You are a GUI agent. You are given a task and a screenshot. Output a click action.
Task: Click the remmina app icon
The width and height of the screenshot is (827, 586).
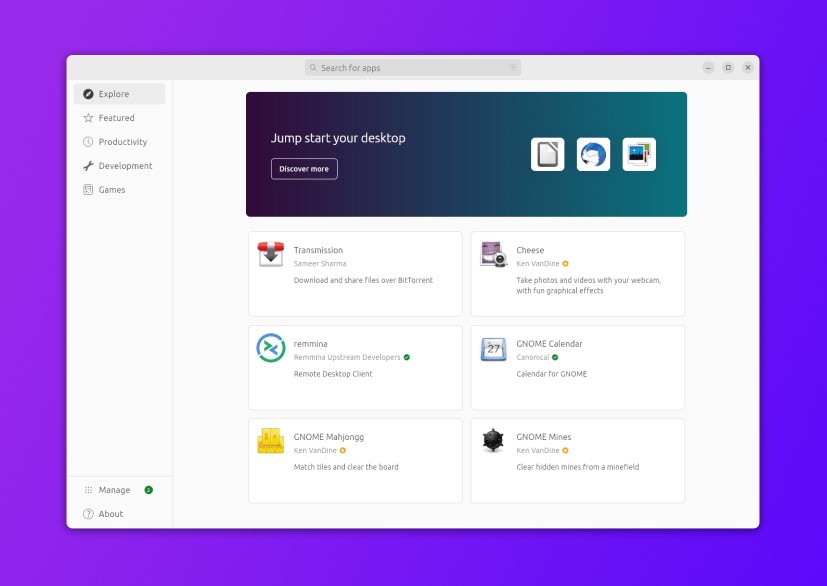[x=271, y=348]
